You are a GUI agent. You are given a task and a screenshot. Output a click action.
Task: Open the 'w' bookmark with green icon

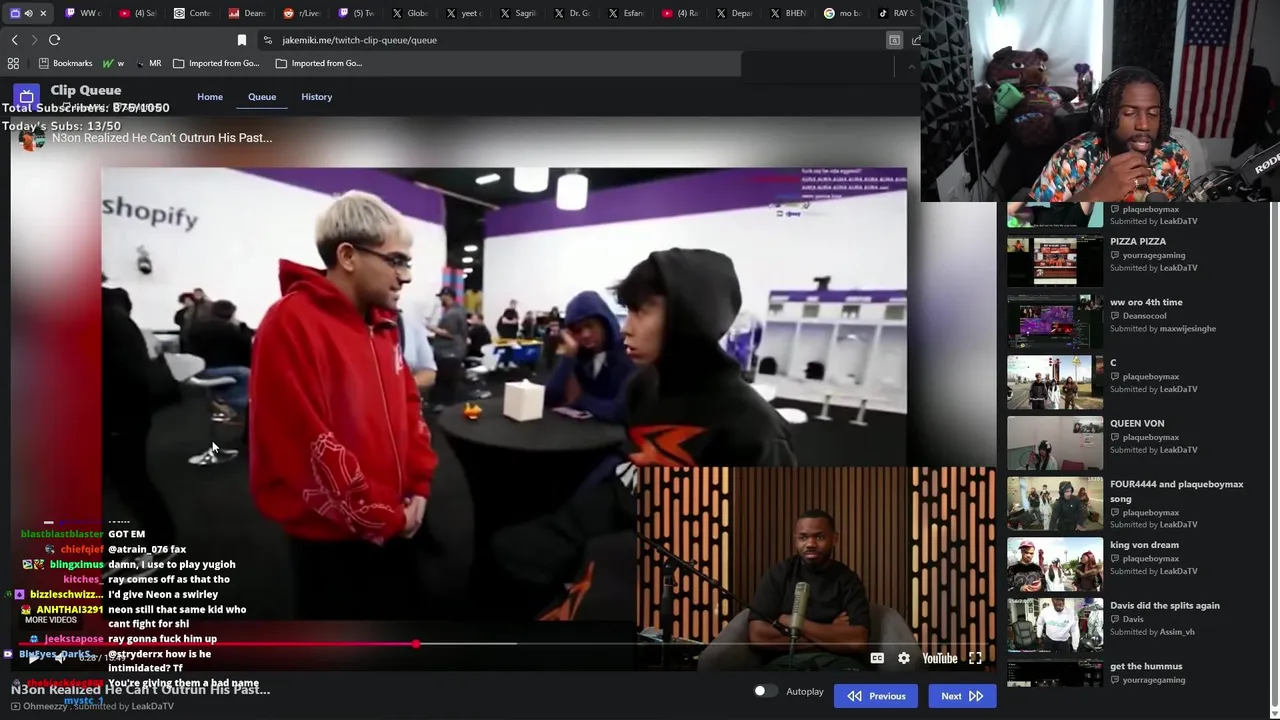(113, 63)
